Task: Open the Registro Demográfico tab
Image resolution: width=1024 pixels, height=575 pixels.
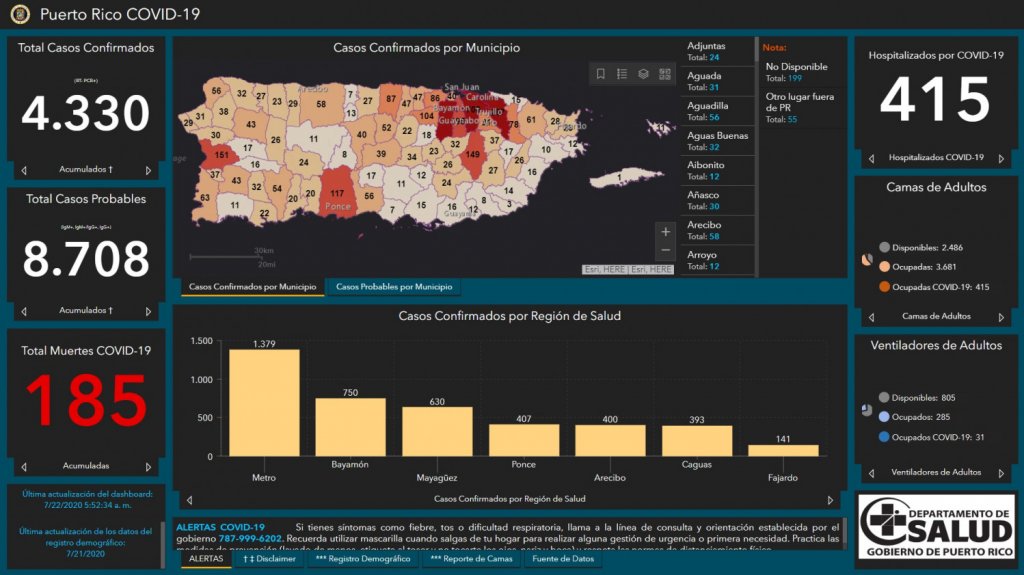Action: (x=363, y=559)
